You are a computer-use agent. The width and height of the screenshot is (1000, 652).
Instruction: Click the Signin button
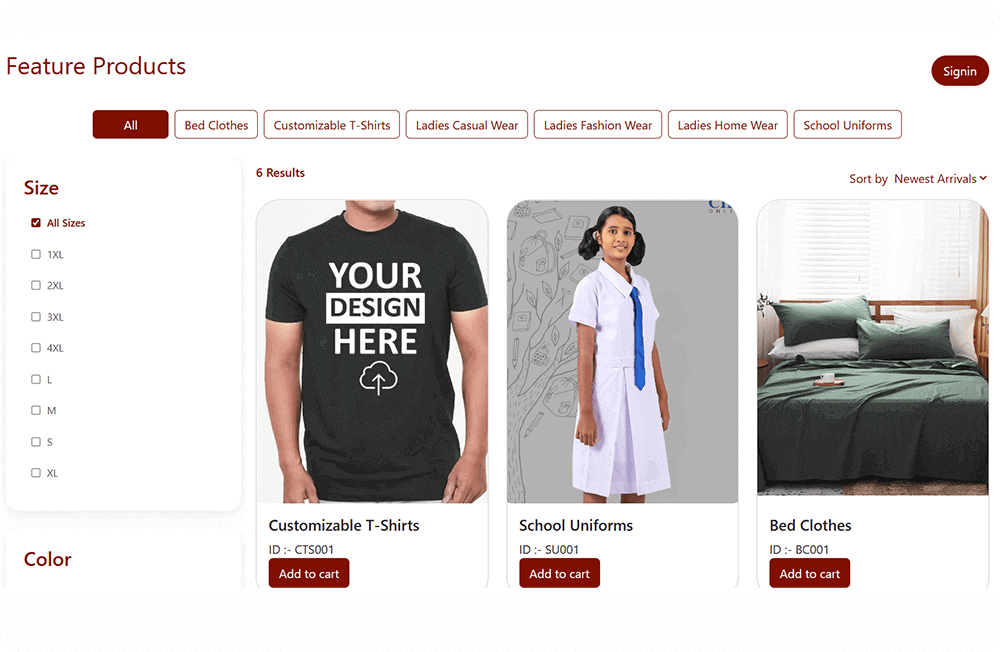(x=959, y=71)
